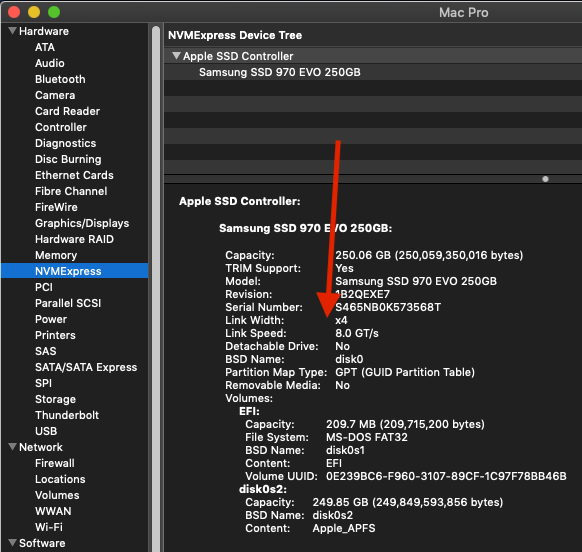This screenshot has height=552, width=582.
Task: Select ATA in the sidebar
Action: pyautogui.click(x=45, y=47)
